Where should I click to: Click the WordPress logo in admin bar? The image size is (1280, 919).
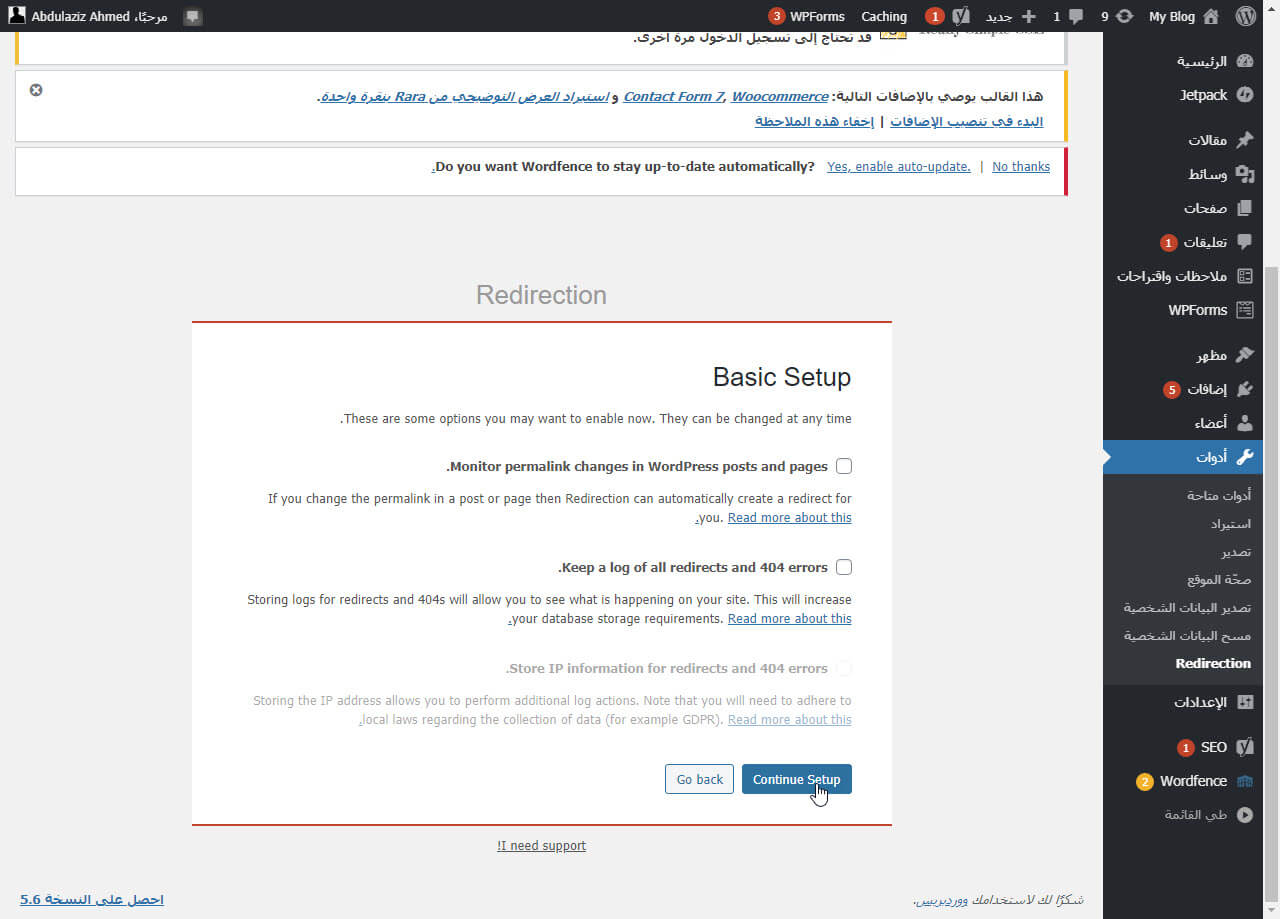(1245, 16)
